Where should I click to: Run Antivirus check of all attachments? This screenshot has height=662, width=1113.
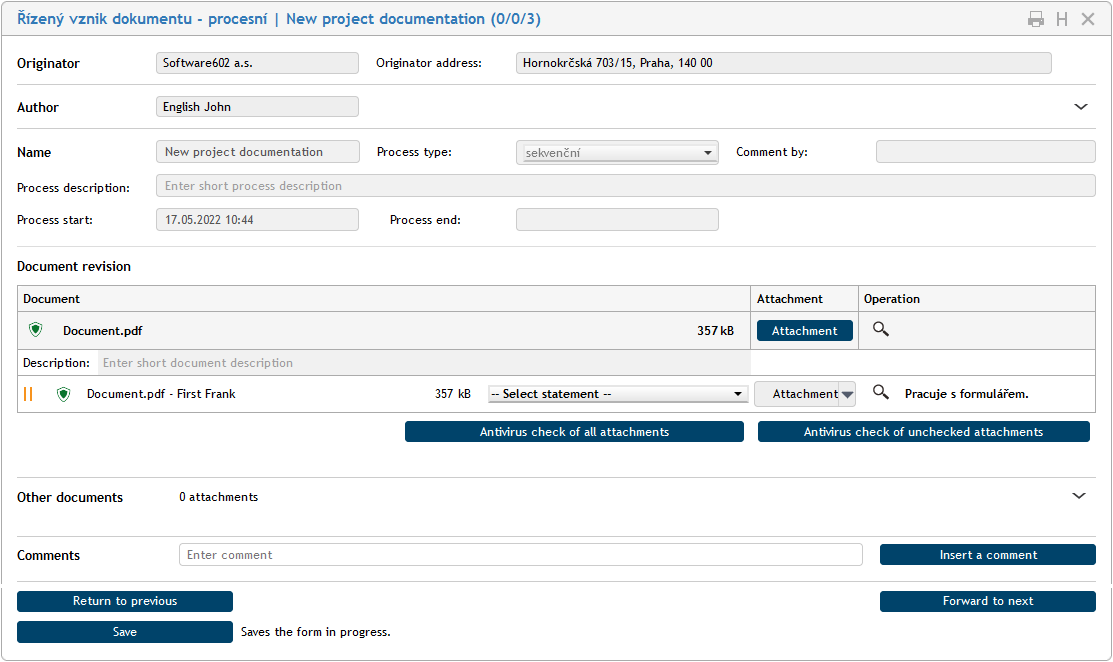click(x=574, y=432)
